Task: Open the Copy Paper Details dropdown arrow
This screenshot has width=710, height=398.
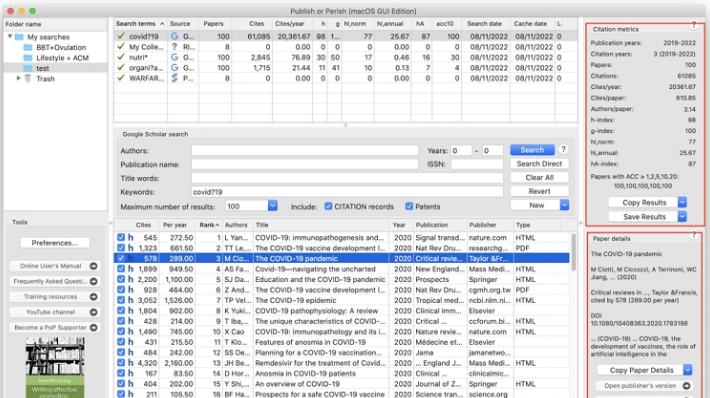Action: coord(687,370)
